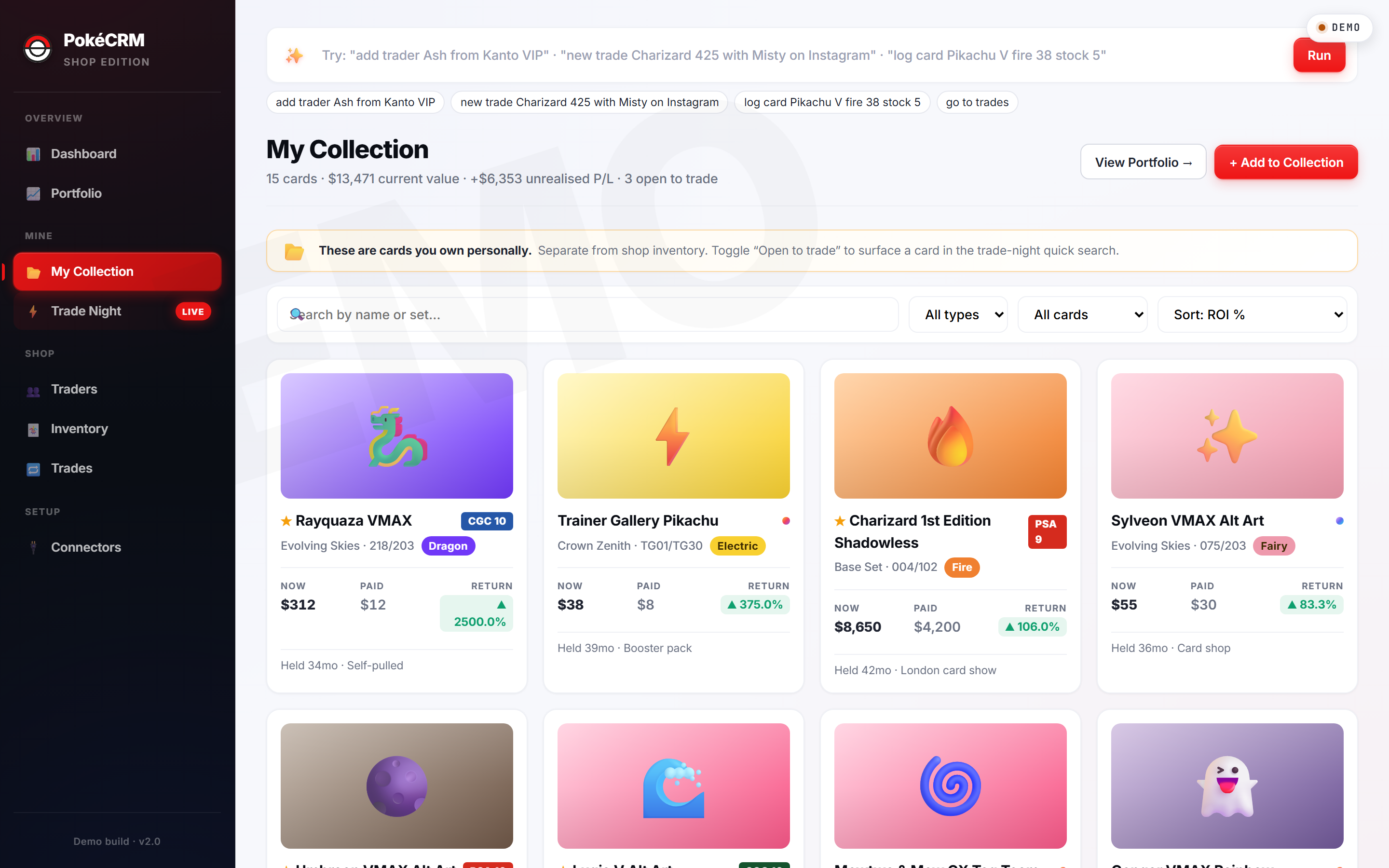Open Trade Night from the sidebar
The height and width of the screenshot is (868, 1389).
[117, 311]
